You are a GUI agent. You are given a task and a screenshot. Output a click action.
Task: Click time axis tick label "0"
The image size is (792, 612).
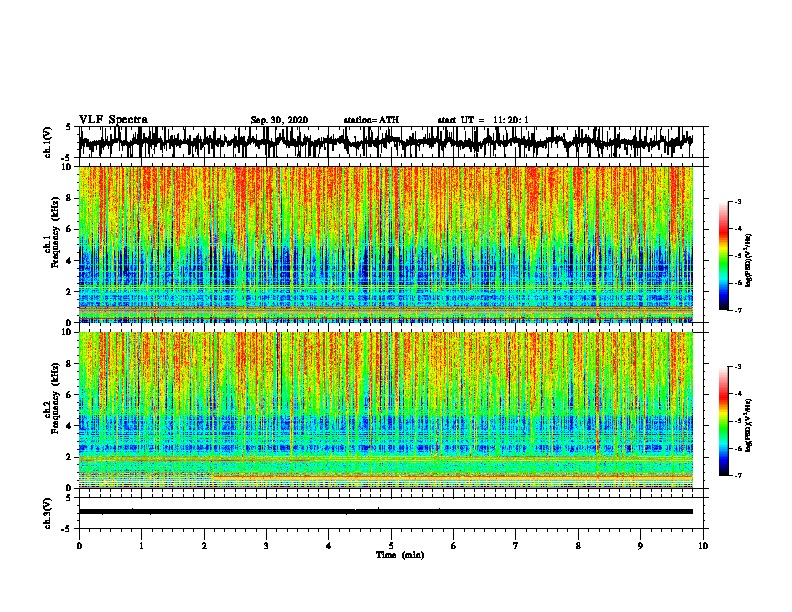point(79,545)
